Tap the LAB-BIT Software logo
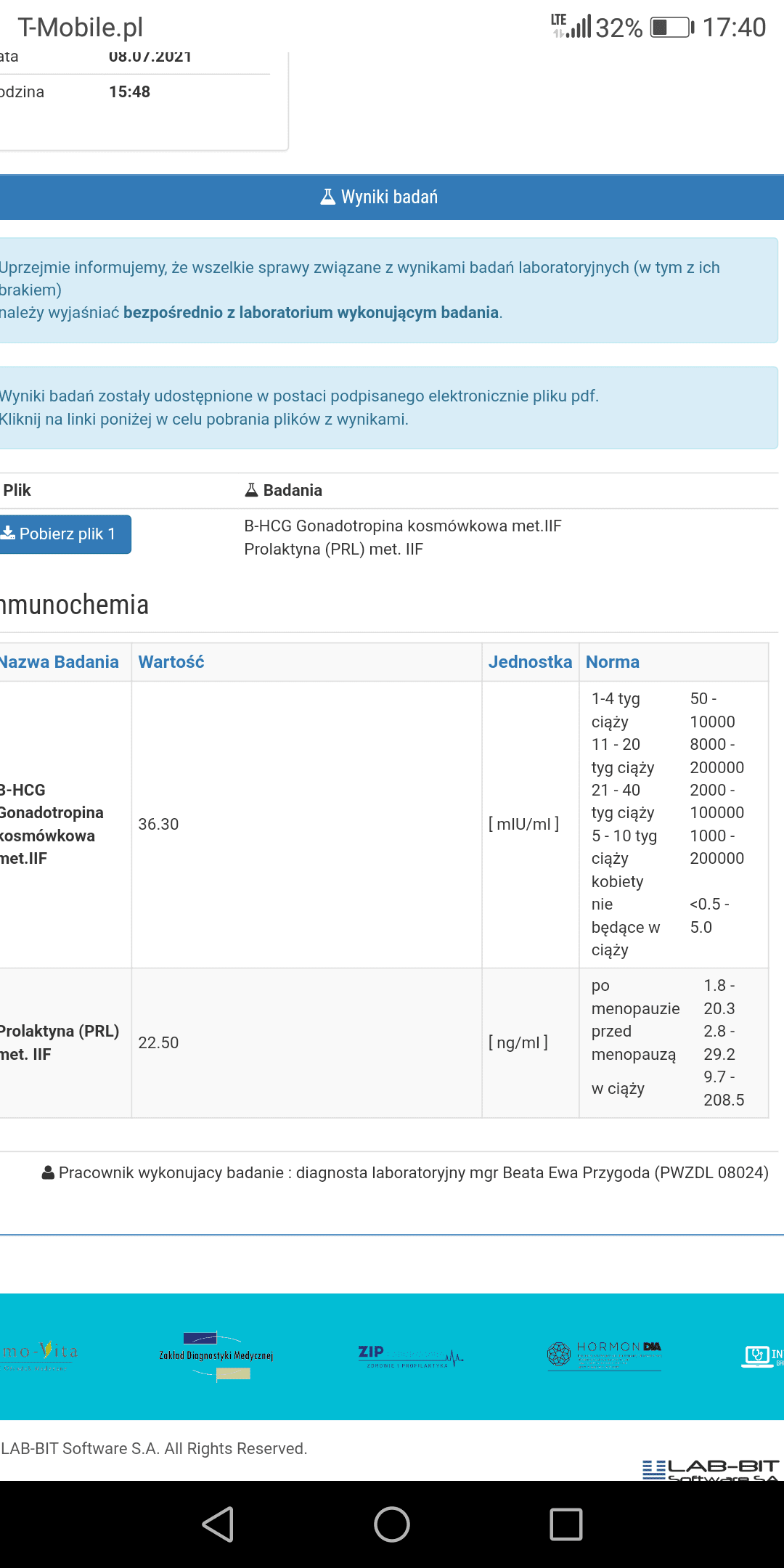This screenshot has height=1568, width=784. pos(710,1470)
